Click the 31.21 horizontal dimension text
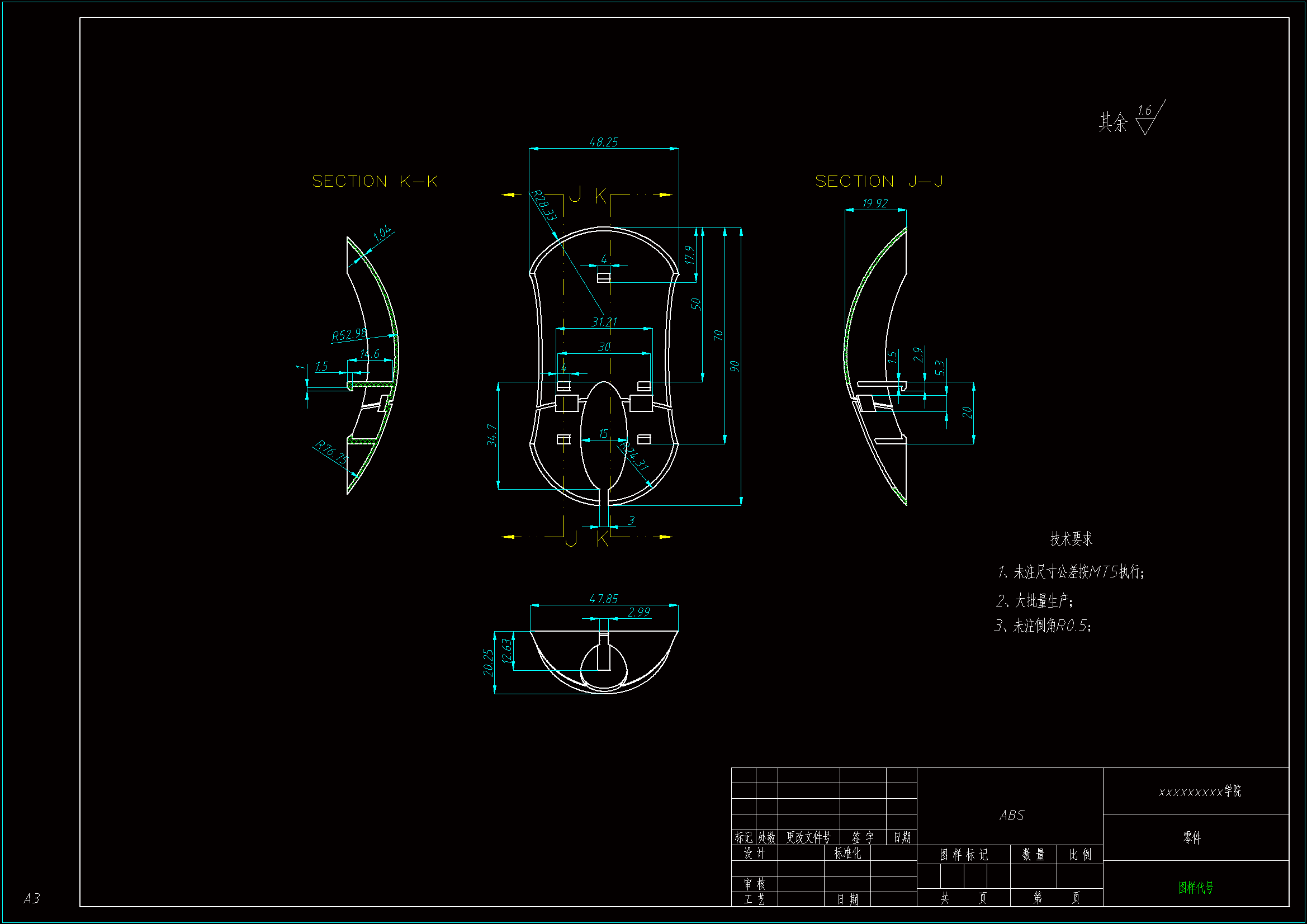The image size is (1307, 924). click(604, 322)
